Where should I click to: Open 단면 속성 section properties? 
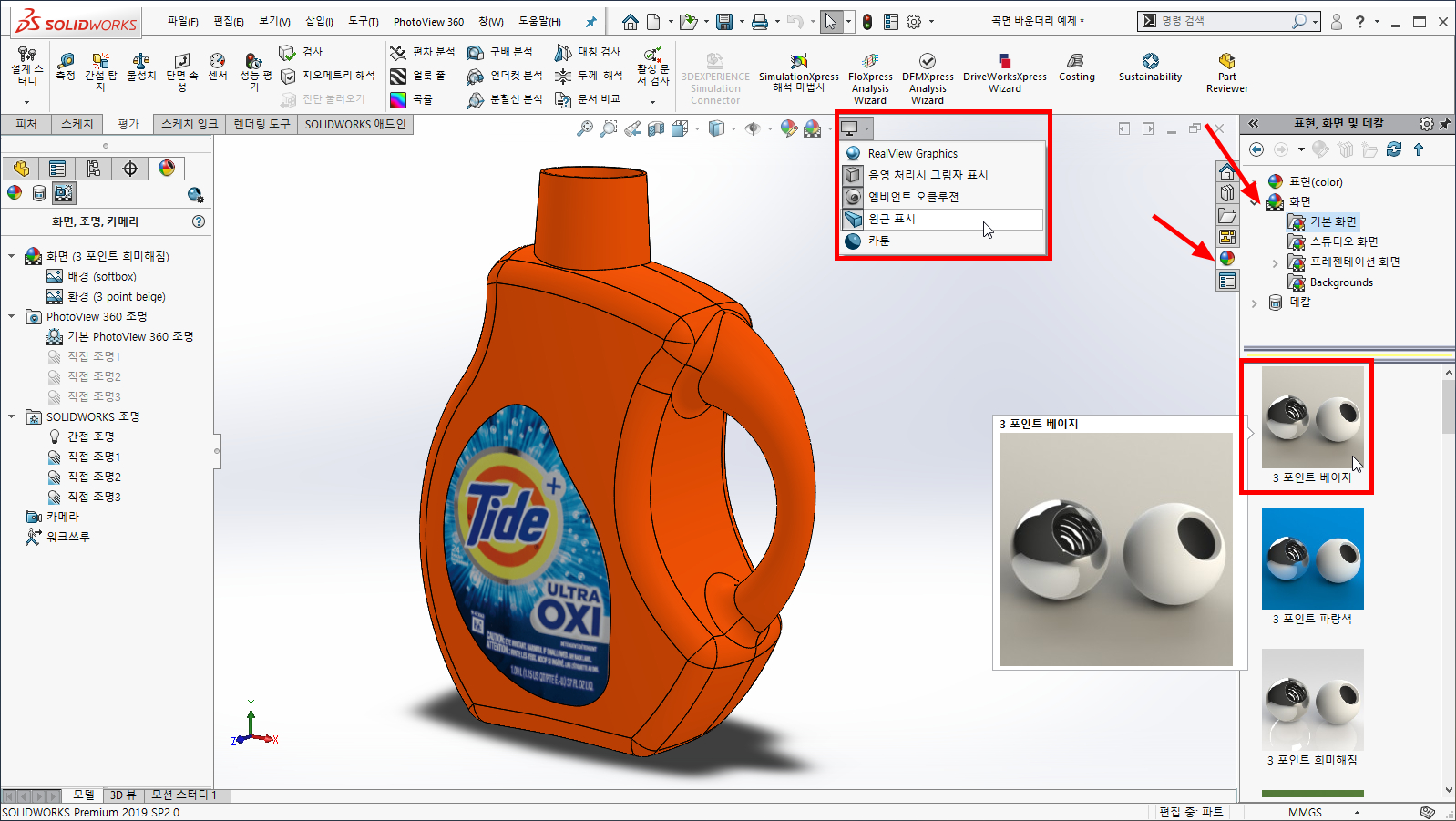pos(182,71)
